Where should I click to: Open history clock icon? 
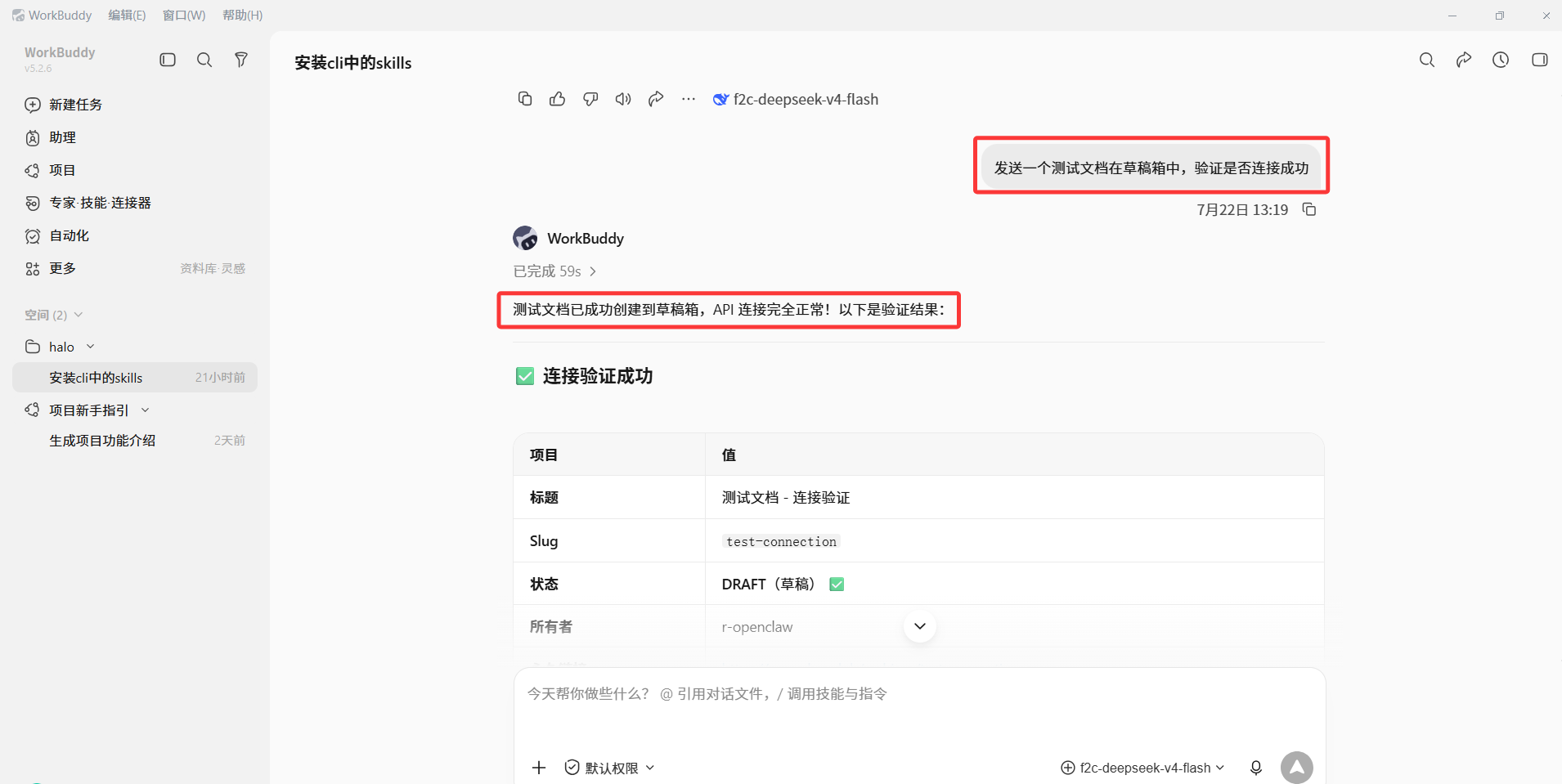coord(1501,60)
